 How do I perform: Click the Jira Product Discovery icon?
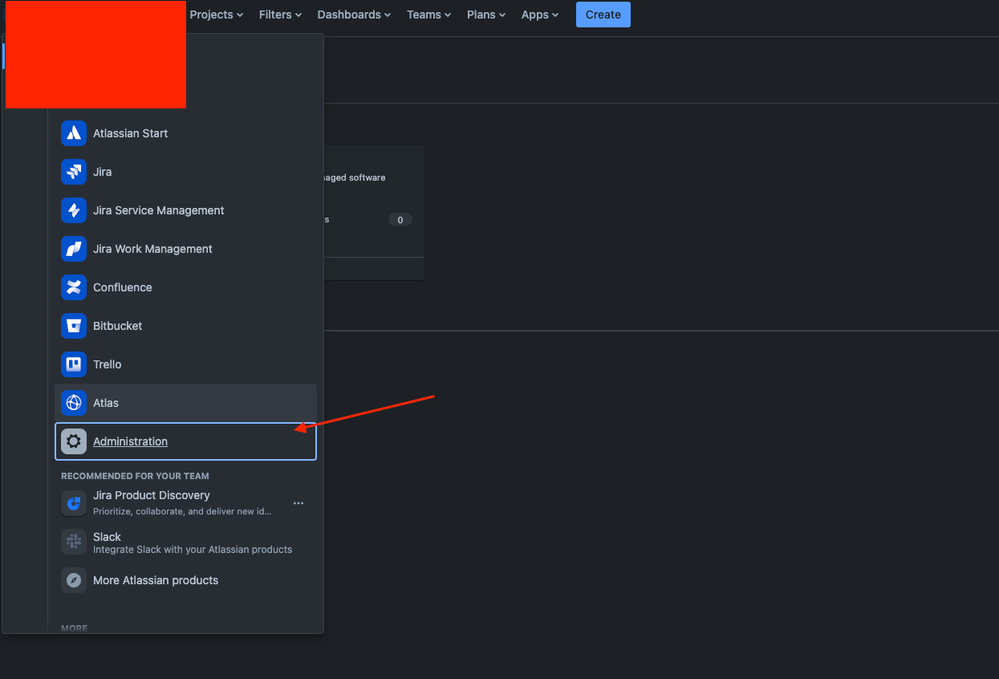click(74, 503)
